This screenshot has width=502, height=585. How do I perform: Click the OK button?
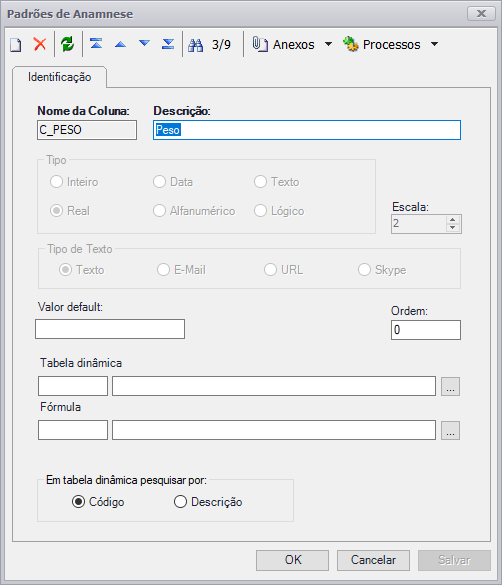(x=292, y=560)
